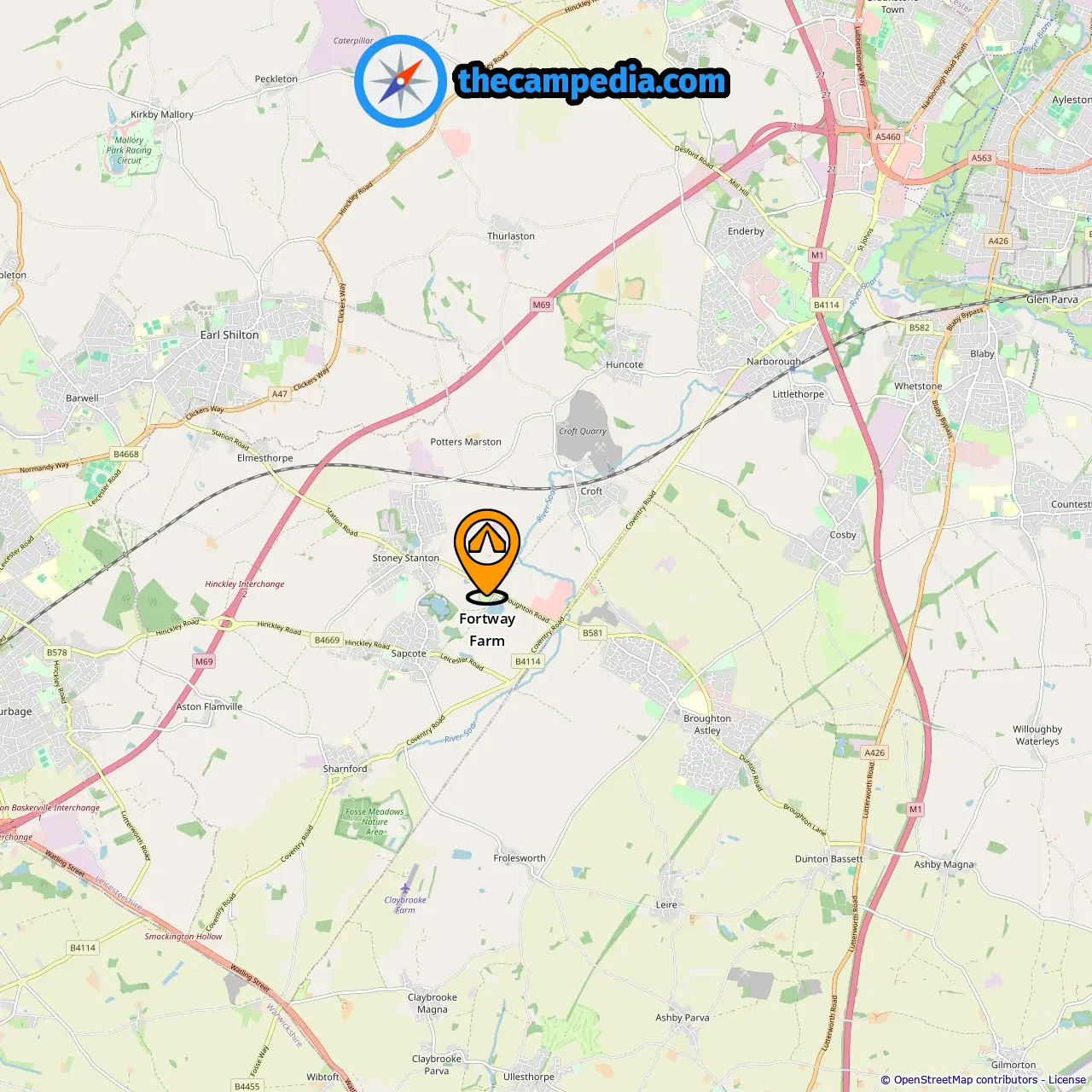Click the License link
Viewport: 1092px width, 1092px height.
(x=1066, y=1079)
